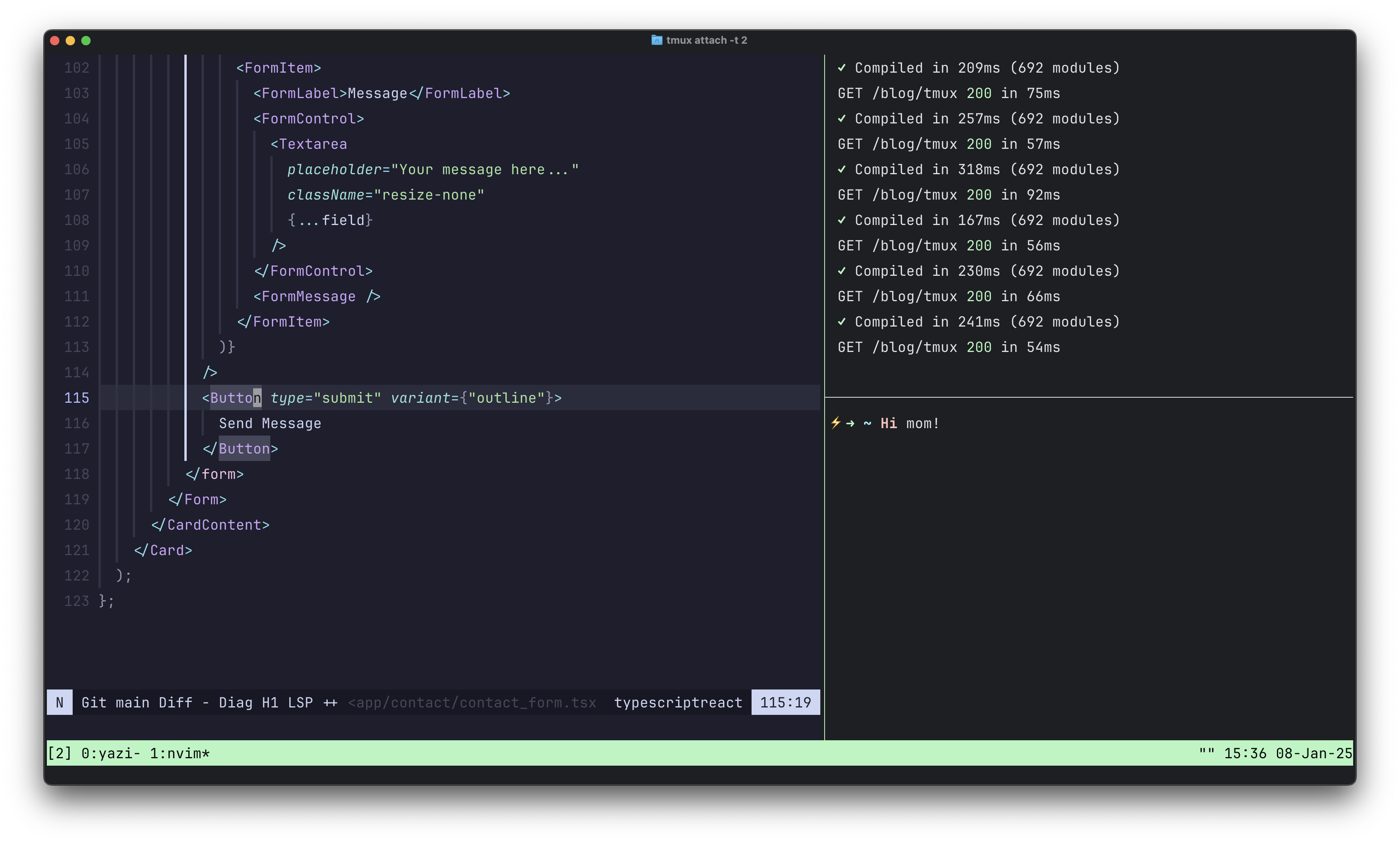
Task: Click Diag H1 in the statusline
Action: pos(249,703)
